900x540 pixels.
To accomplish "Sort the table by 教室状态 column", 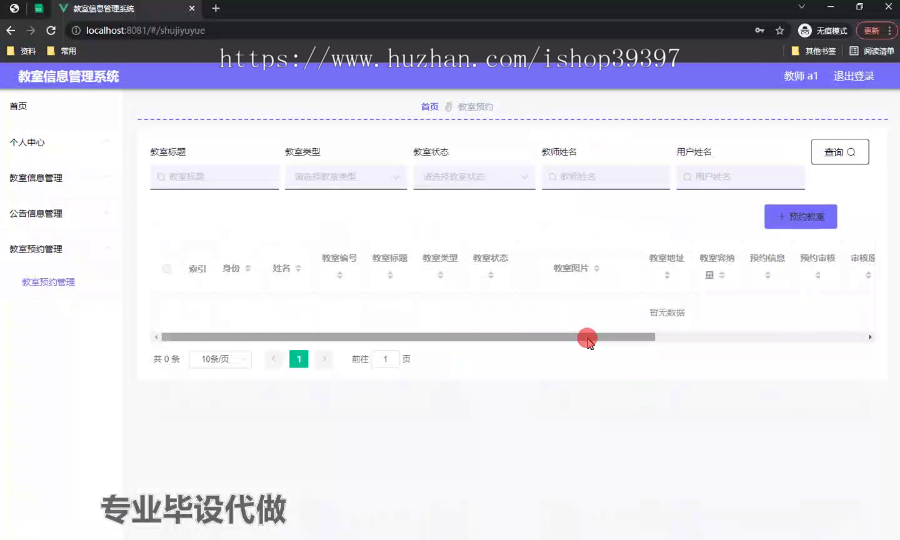I will [x=491, y=275].
